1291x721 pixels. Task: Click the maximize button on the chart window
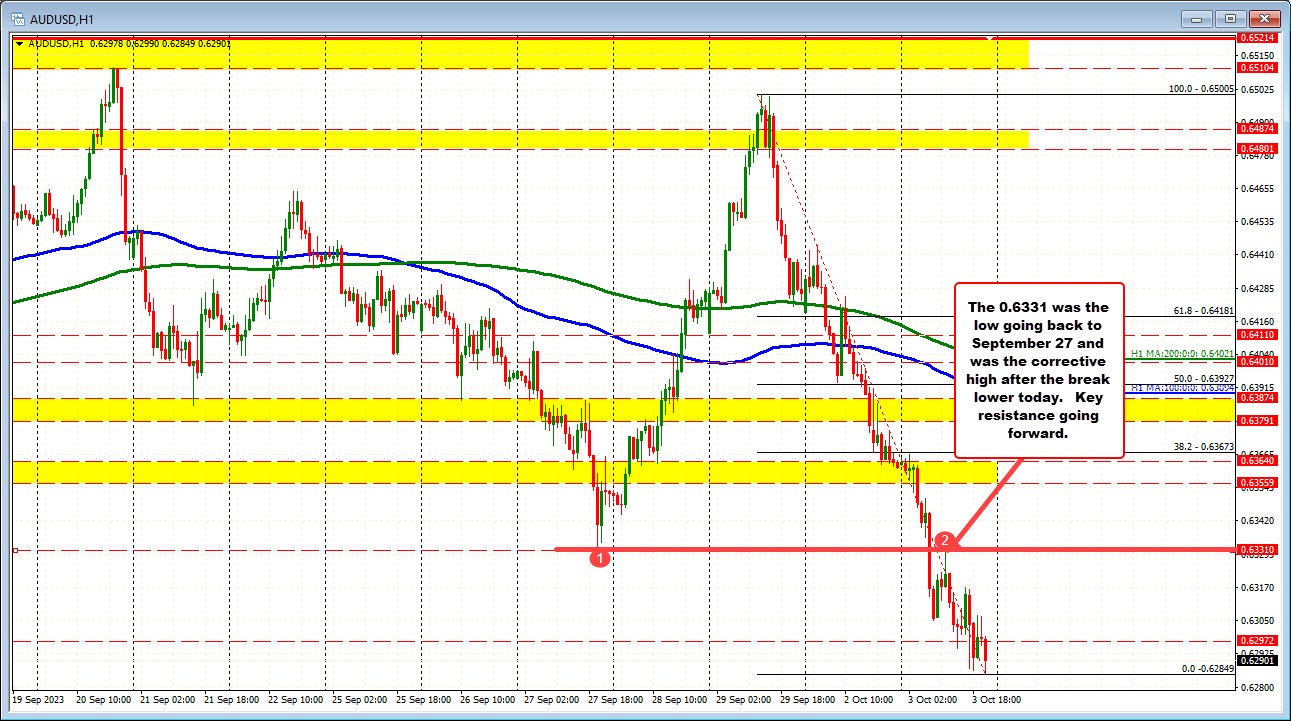point(1230,18)
